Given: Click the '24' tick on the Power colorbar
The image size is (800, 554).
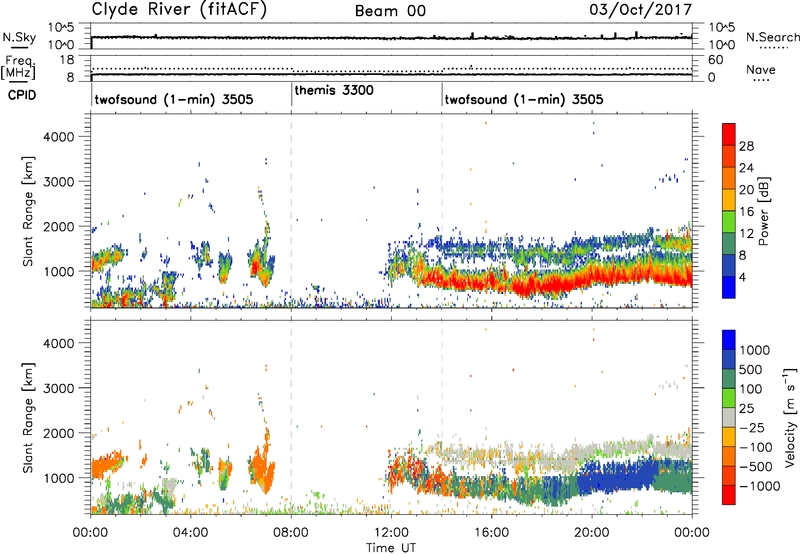Looking at the screenshot, I should (x=746, y=168).
